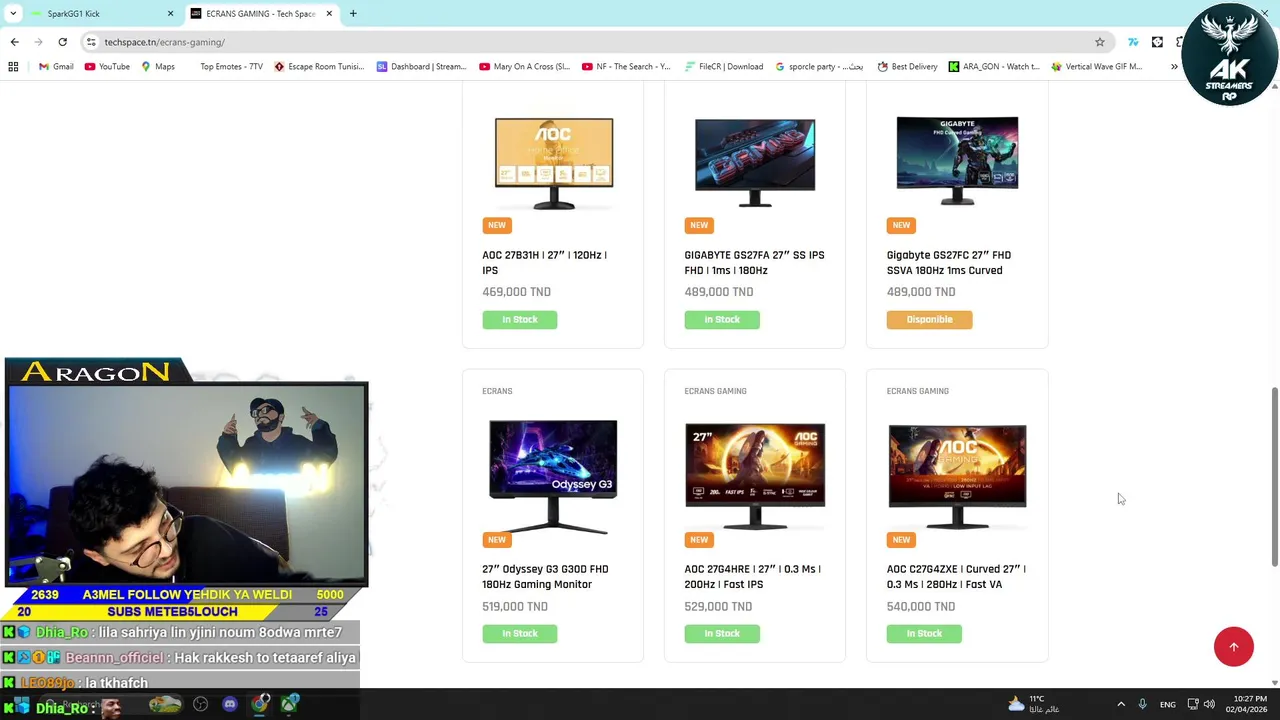Open the Mary On A Cross bookmark
Image resolution: width=1280 pixels, height=720 pixels.
pos(524,67)
